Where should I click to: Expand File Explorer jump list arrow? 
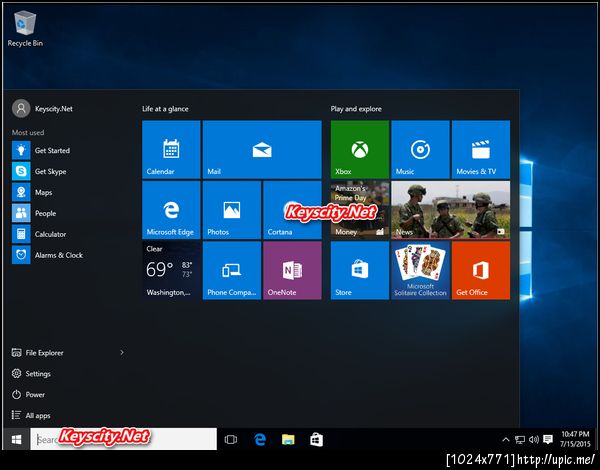(x=122, y=352)
